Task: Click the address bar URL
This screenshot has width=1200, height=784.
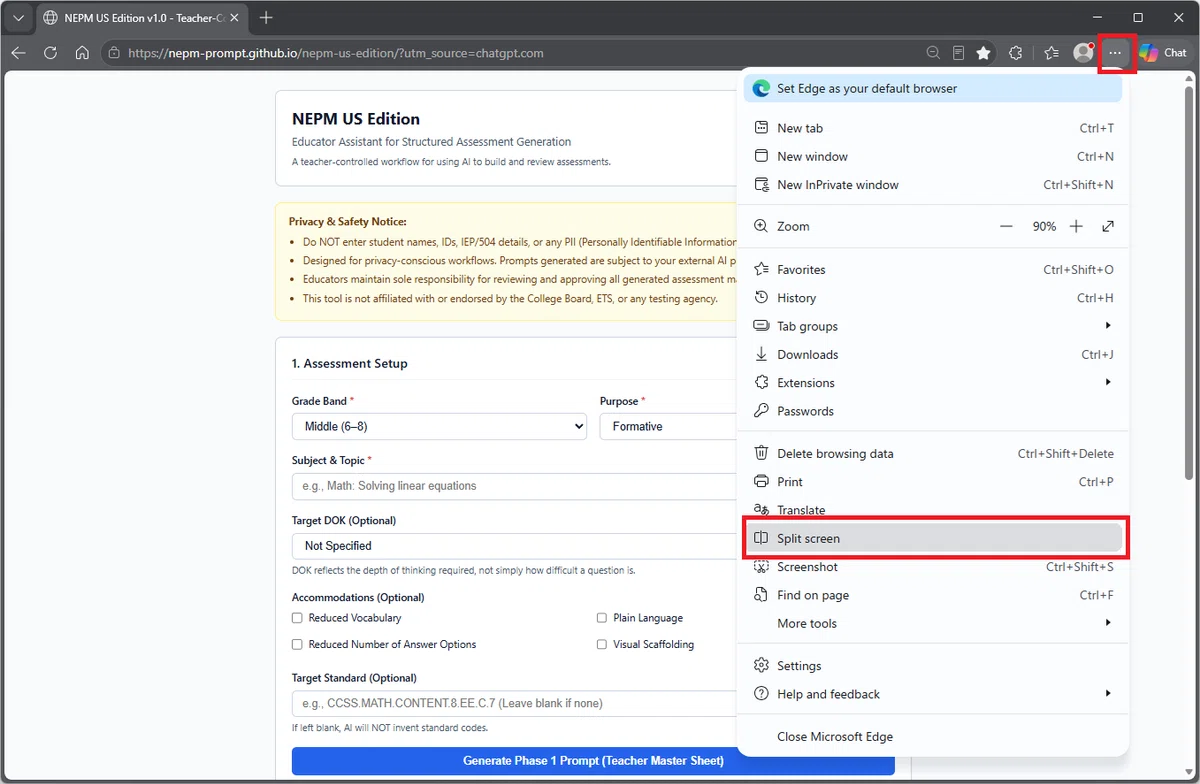Action: tap(336, 53)
